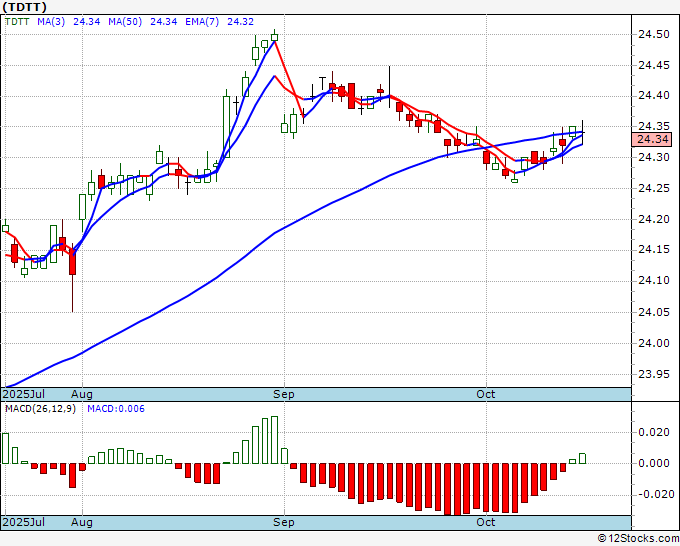The image size is (680, 546).
Task: Click the 2025Jul label on MACD axis
Action: click(23, 522)
